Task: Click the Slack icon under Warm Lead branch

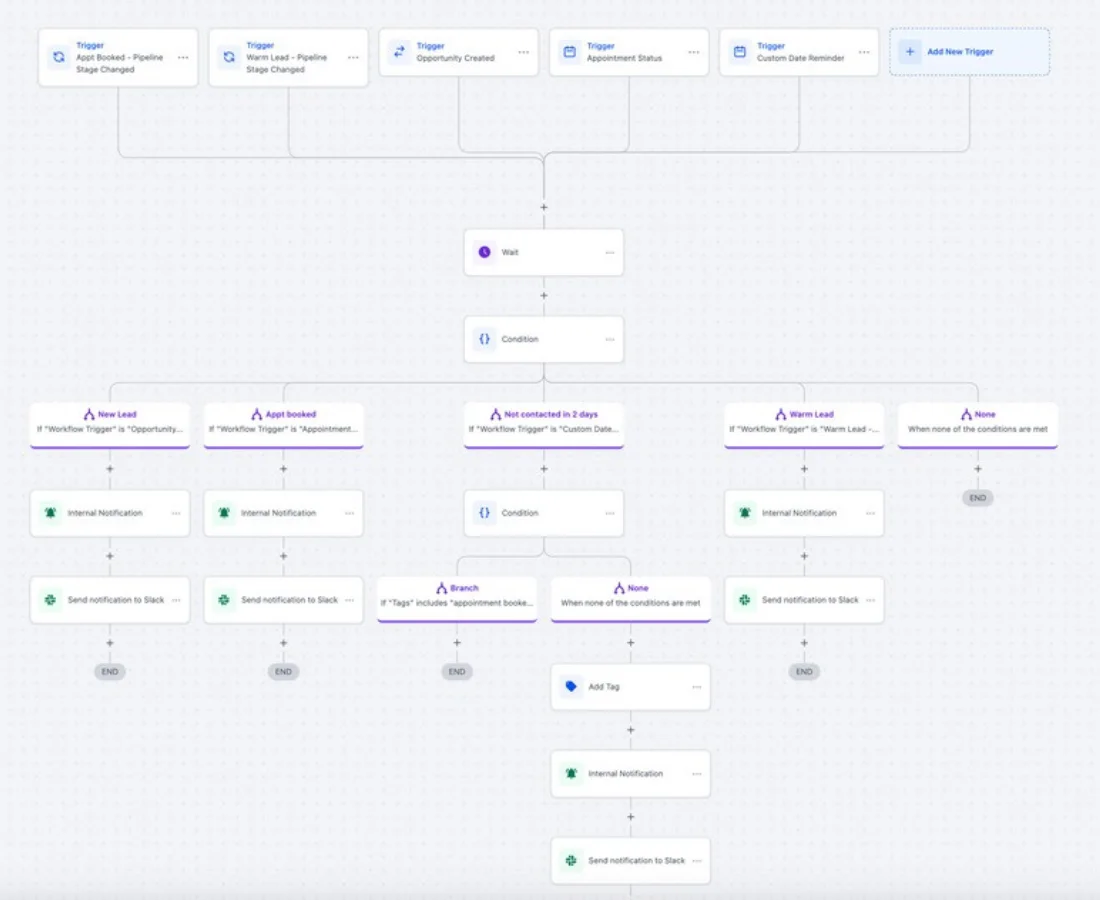Action: point(745,600)
